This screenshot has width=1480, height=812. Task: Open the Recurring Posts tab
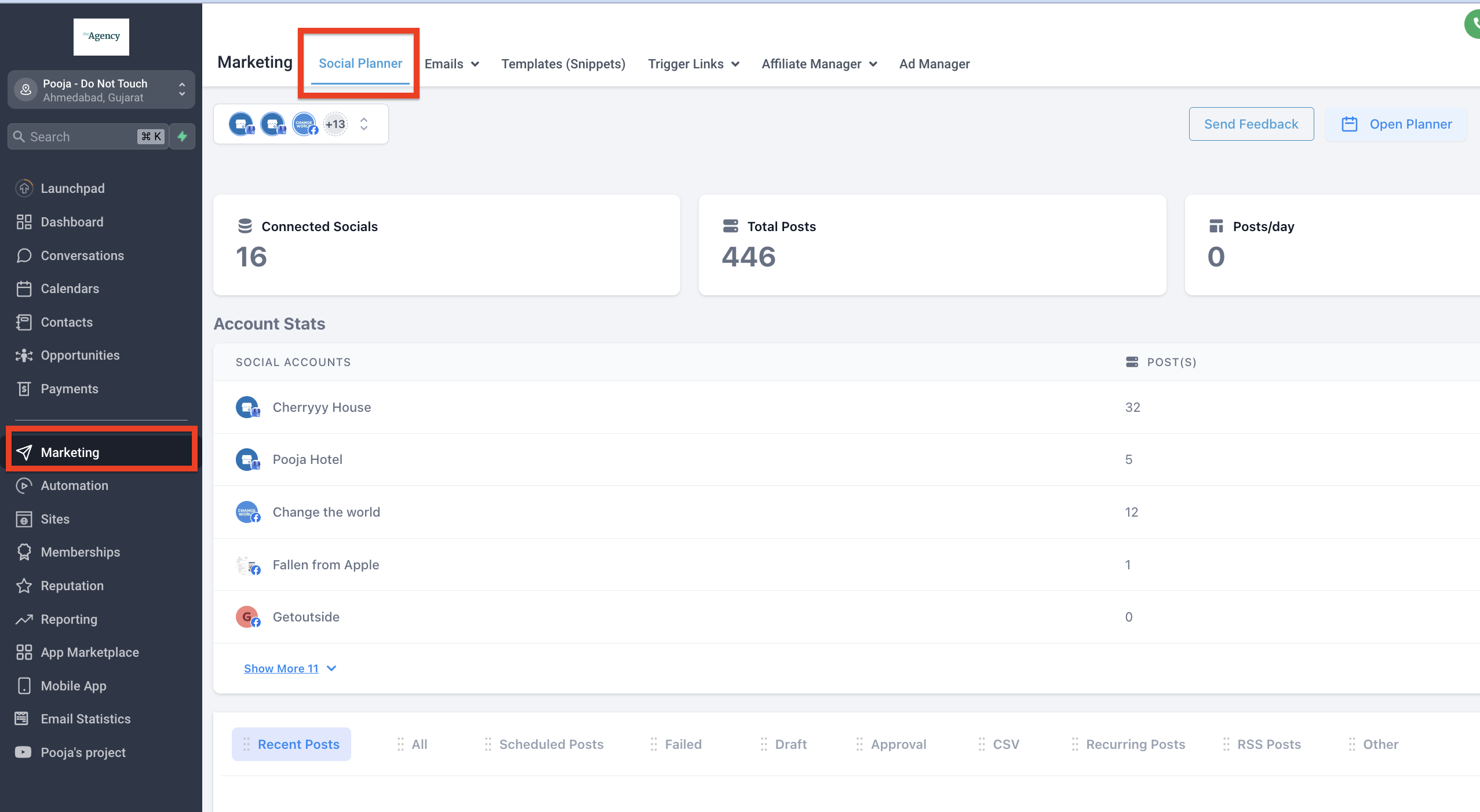[x=1135, y=744]
